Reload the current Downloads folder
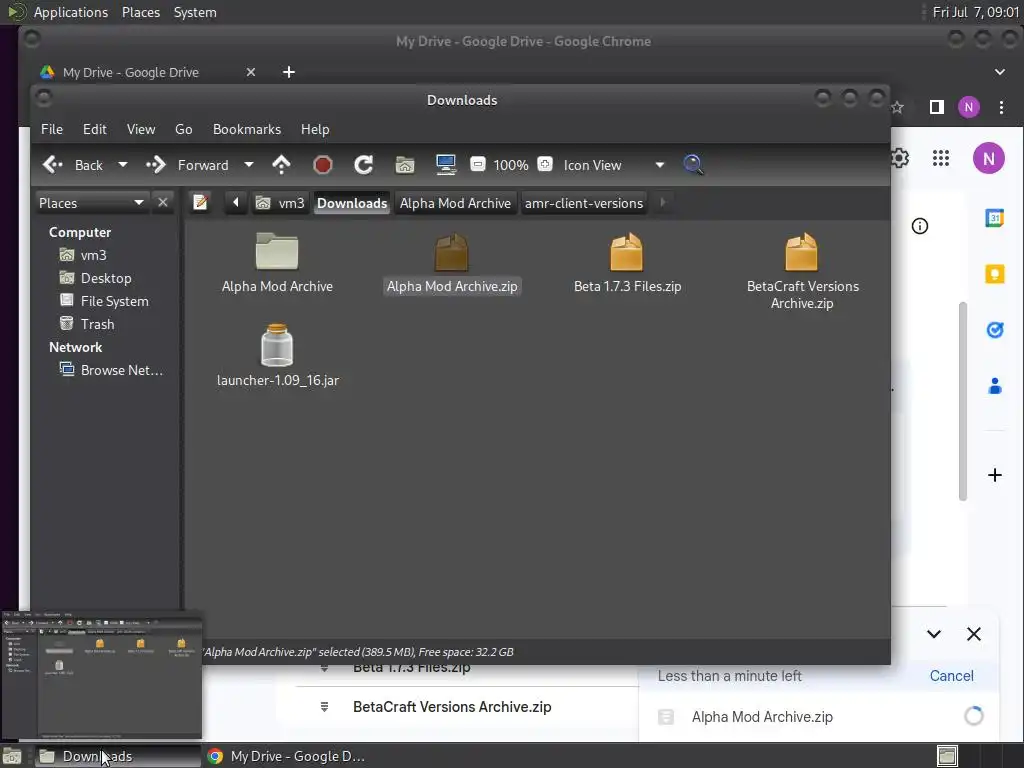1024x768 pixels. click(x=364, y=165)
